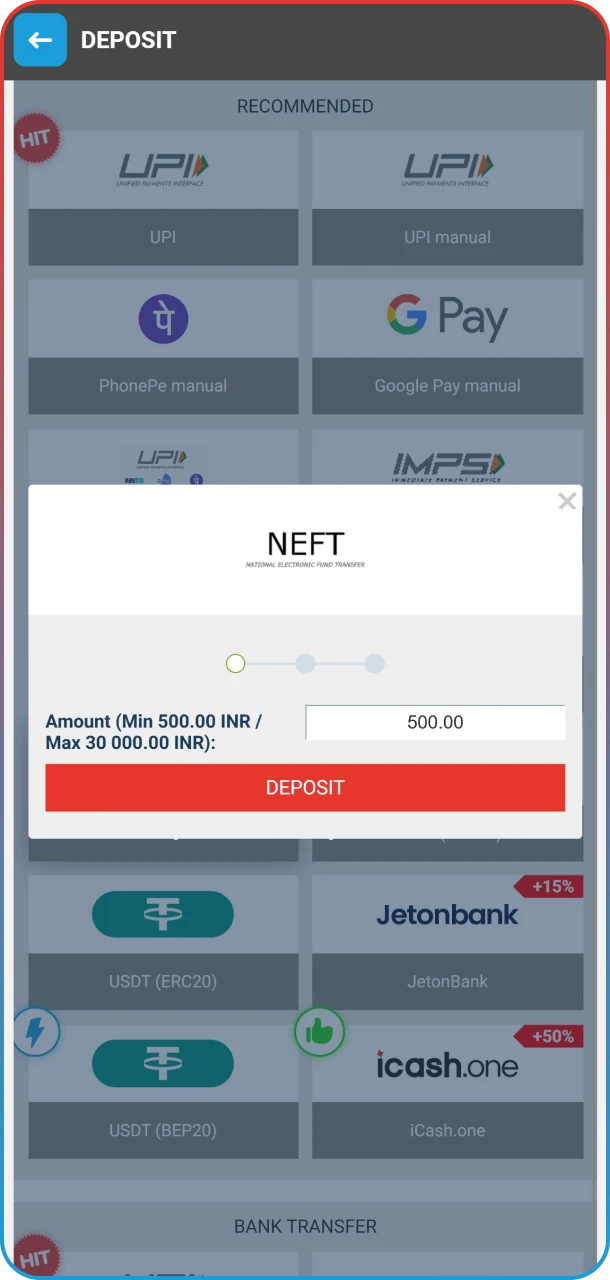Image resolution: width=610 pixels, height=1280 pixels.
Task: Select the UPI payment logo
Action: tap(163, 170)
